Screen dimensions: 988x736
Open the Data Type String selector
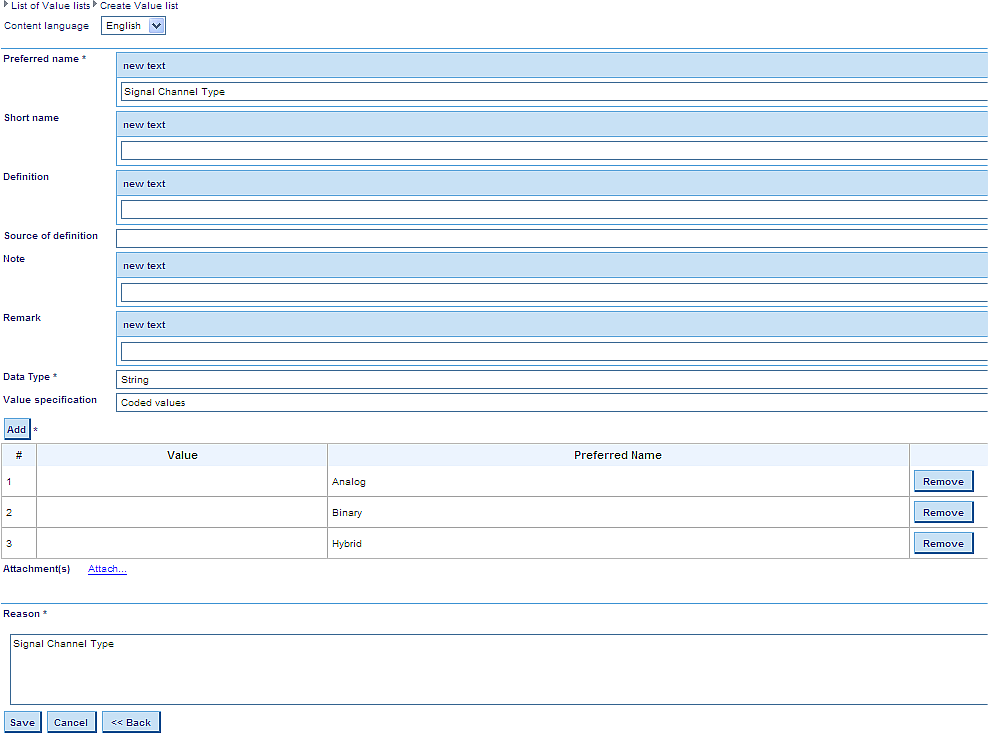pos(551,380)
